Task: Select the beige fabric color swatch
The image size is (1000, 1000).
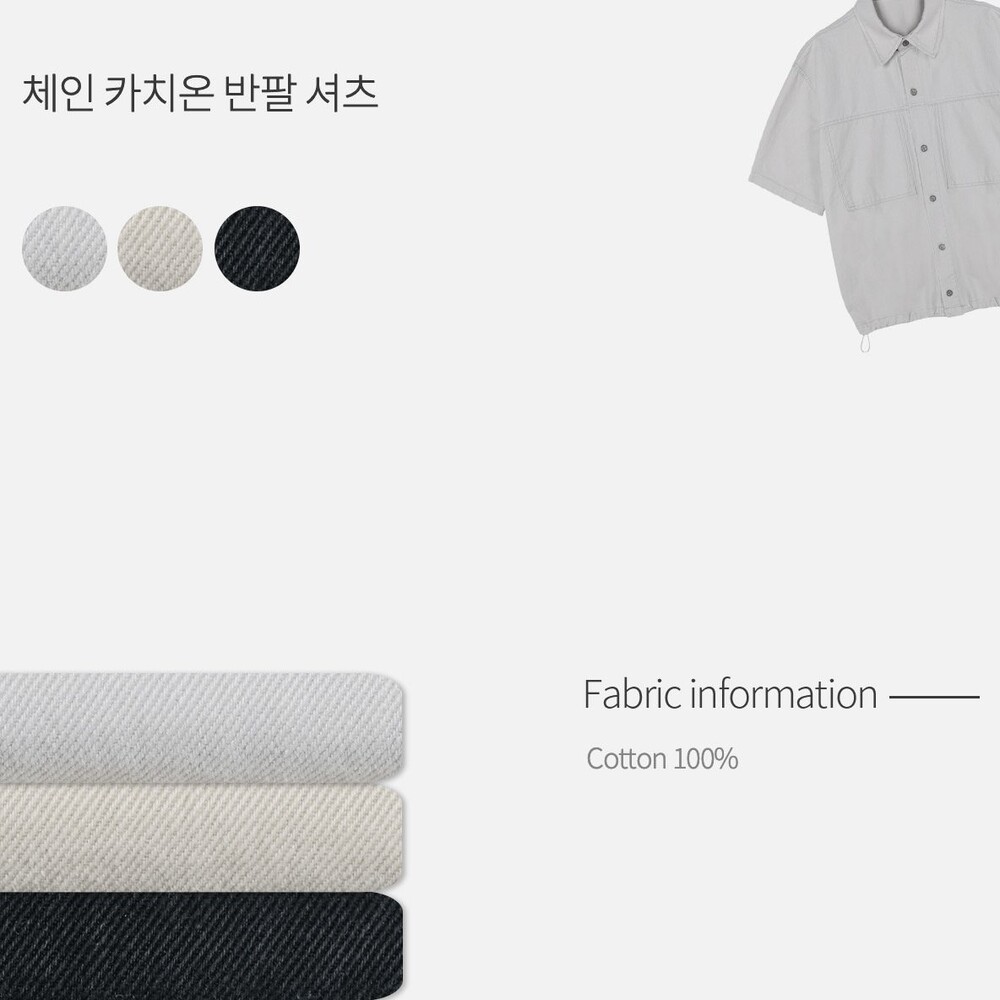Action: tap(160, 248)
